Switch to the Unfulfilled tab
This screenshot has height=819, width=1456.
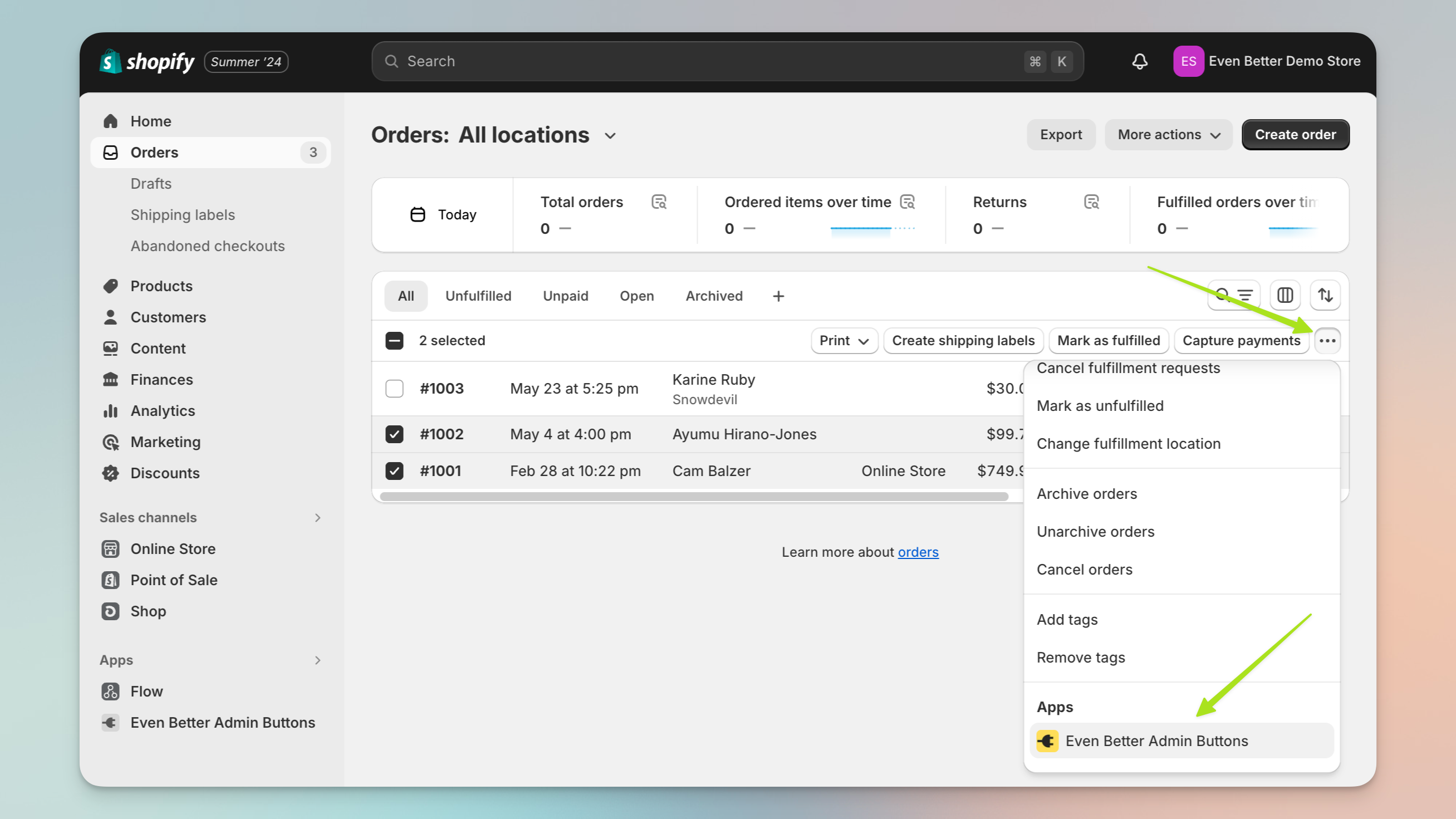[x=478, y=296]
